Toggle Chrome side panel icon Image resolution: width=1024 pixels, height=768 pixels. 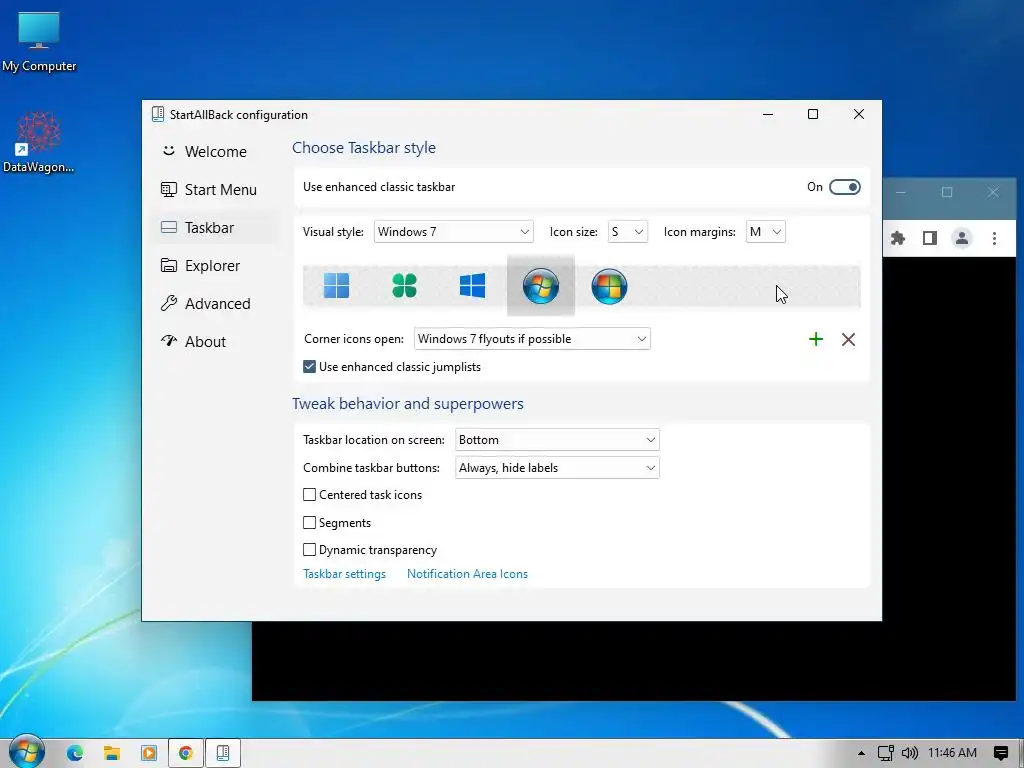point(930,238)
